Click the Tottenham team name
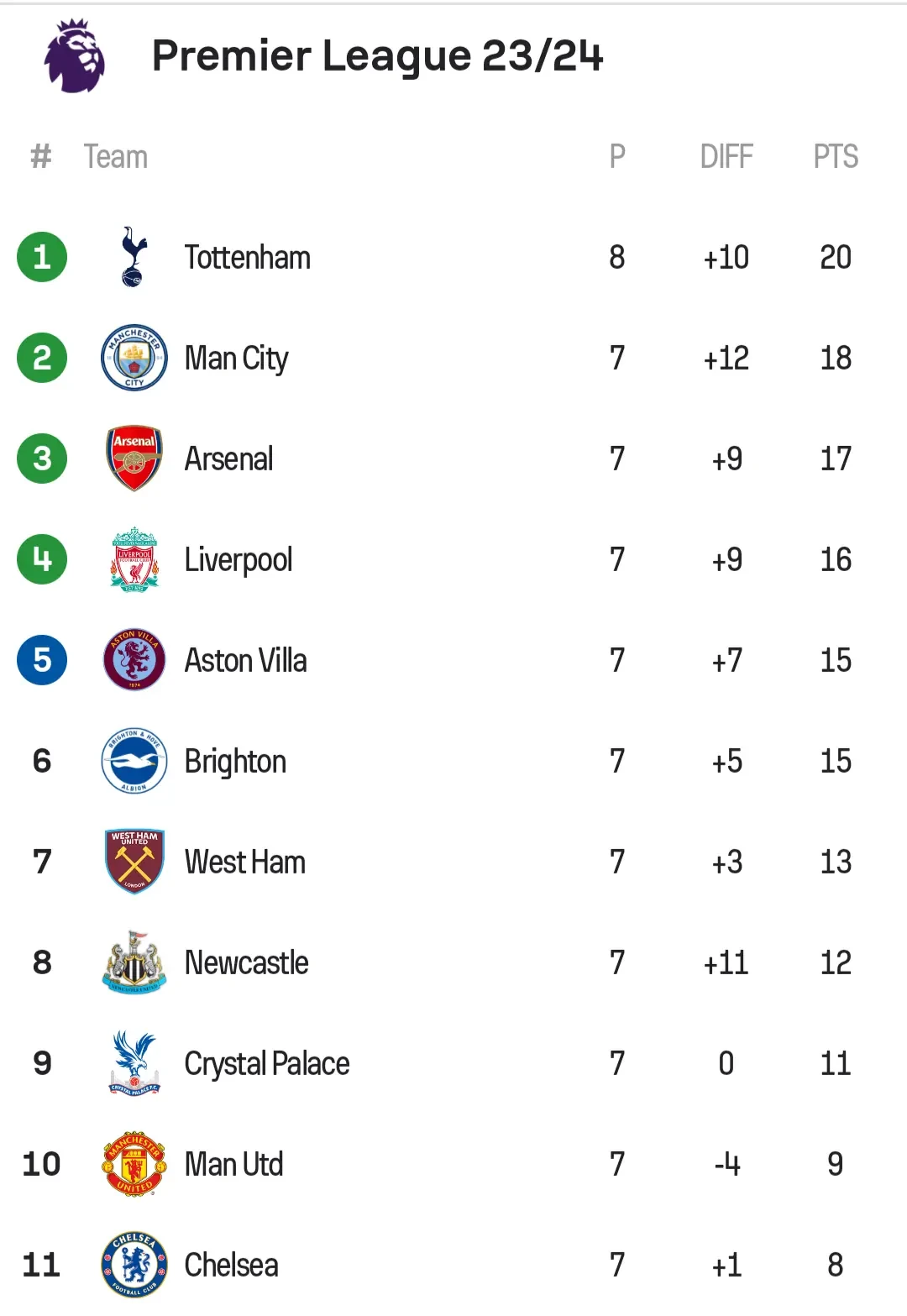Image resolution: width=907 pixels, height=1316 pixels. pyautogui.click(x=248, y=257)
